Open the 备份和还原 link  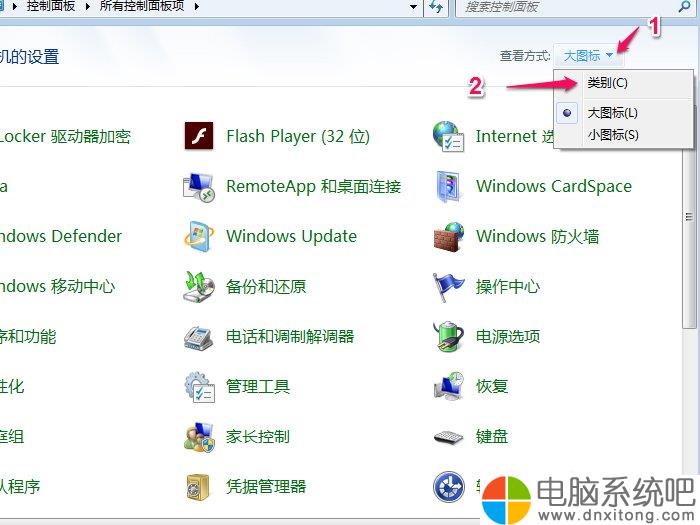[266, 287]
